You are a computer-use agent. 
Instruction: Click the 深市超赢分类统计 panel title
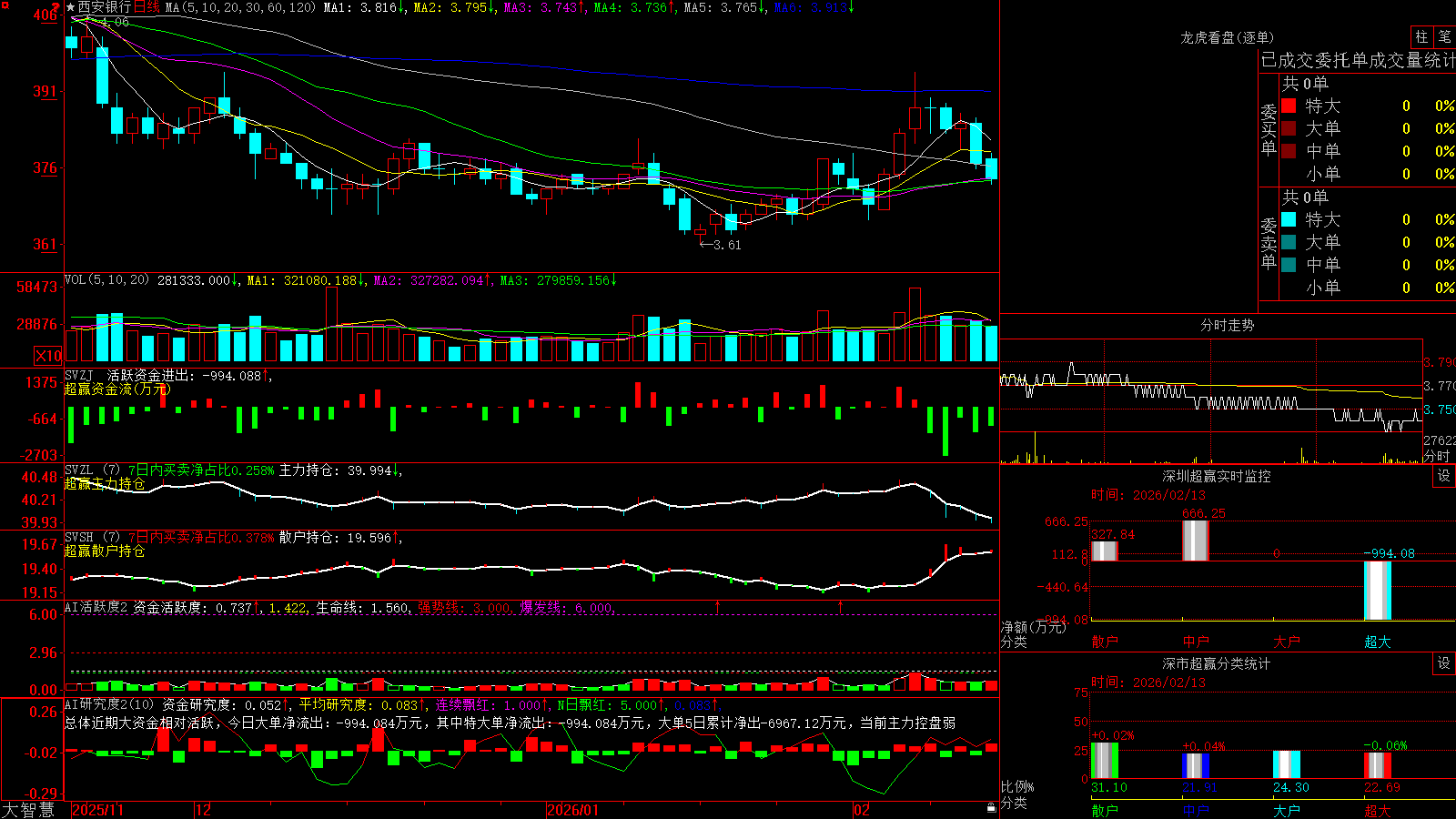(x=1216, y=663)
